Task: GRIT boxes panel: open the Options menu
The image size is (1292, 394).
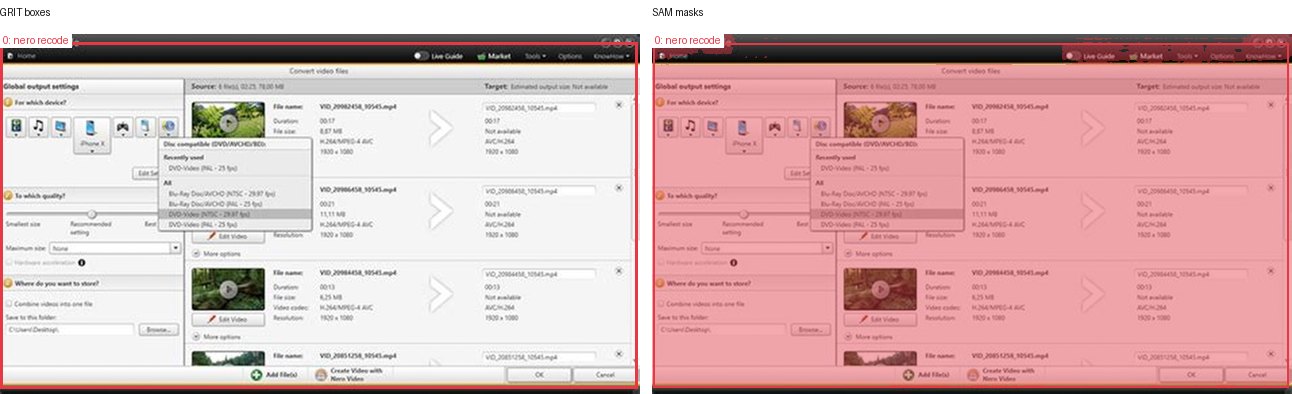Action: (570, 57)
